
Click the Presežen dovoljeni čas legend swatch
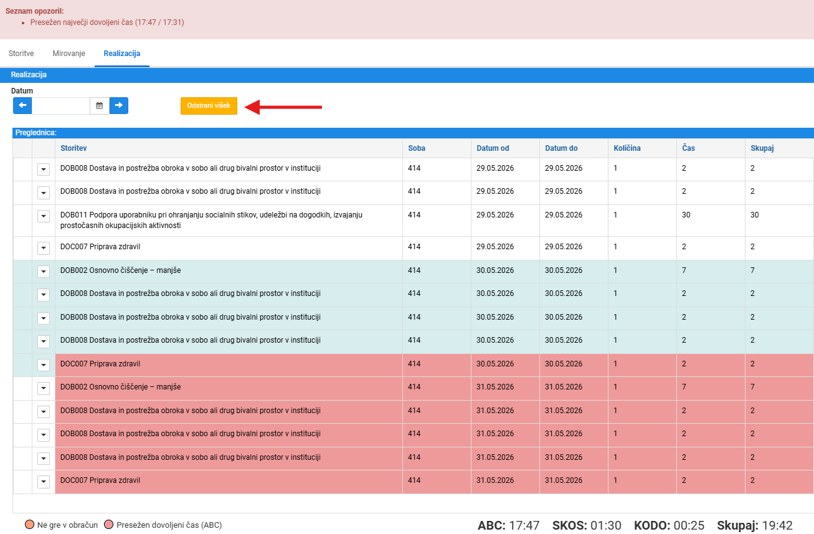click(108, 524)
